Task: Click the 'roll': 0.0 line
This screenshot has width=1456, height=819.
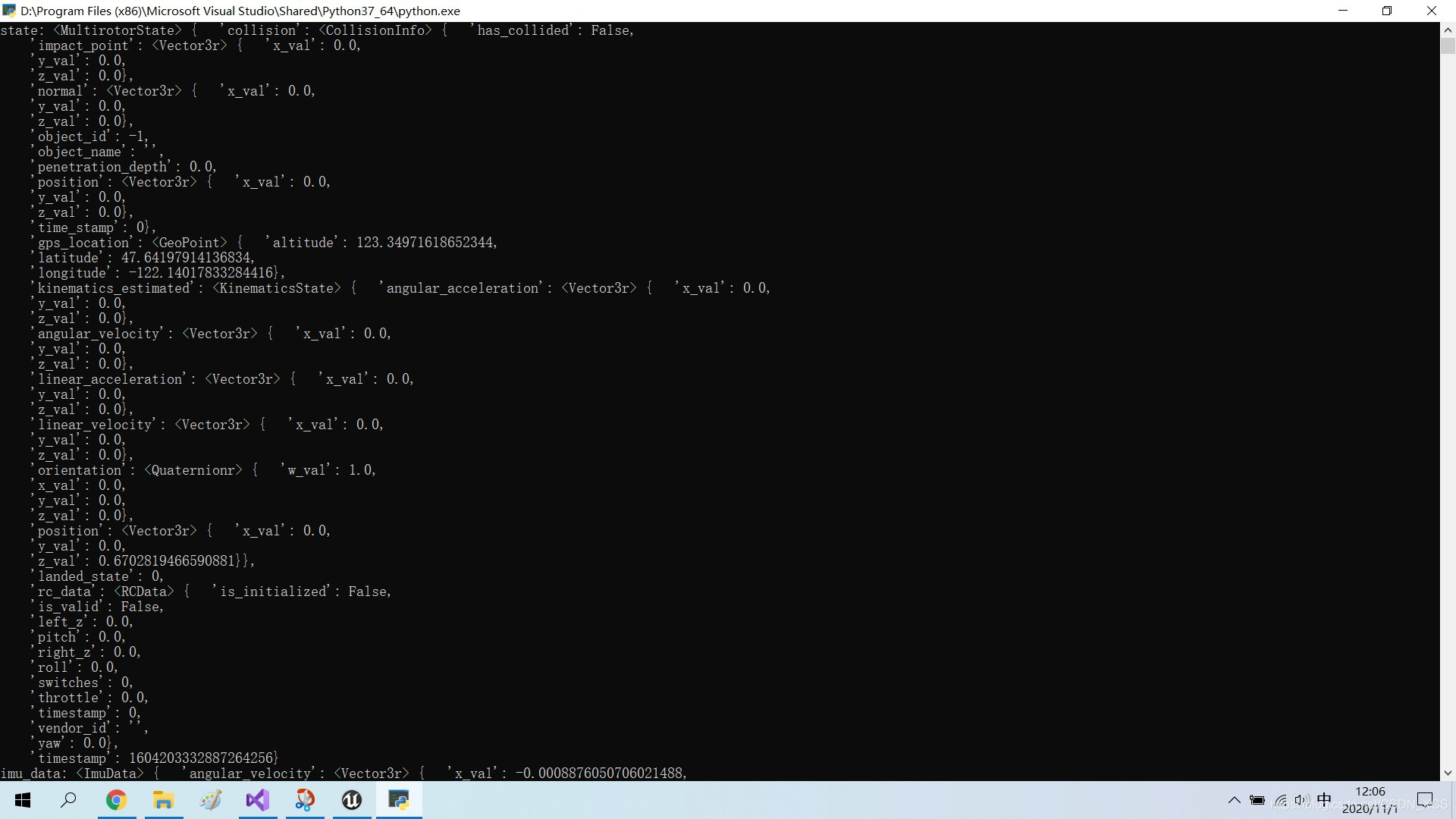Action: point(74,667)
